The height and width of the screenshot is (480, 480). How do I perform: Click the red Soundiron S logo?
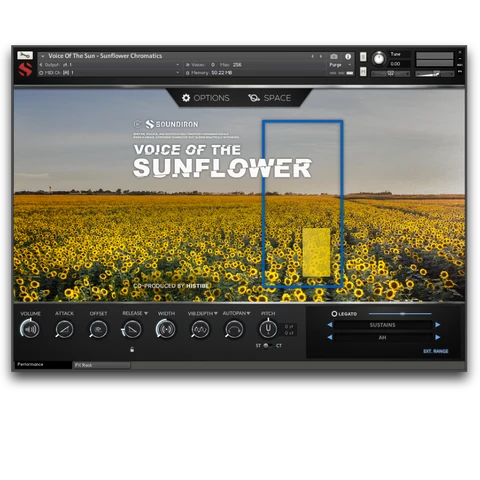pyautogui.click(x=25, y=69)
